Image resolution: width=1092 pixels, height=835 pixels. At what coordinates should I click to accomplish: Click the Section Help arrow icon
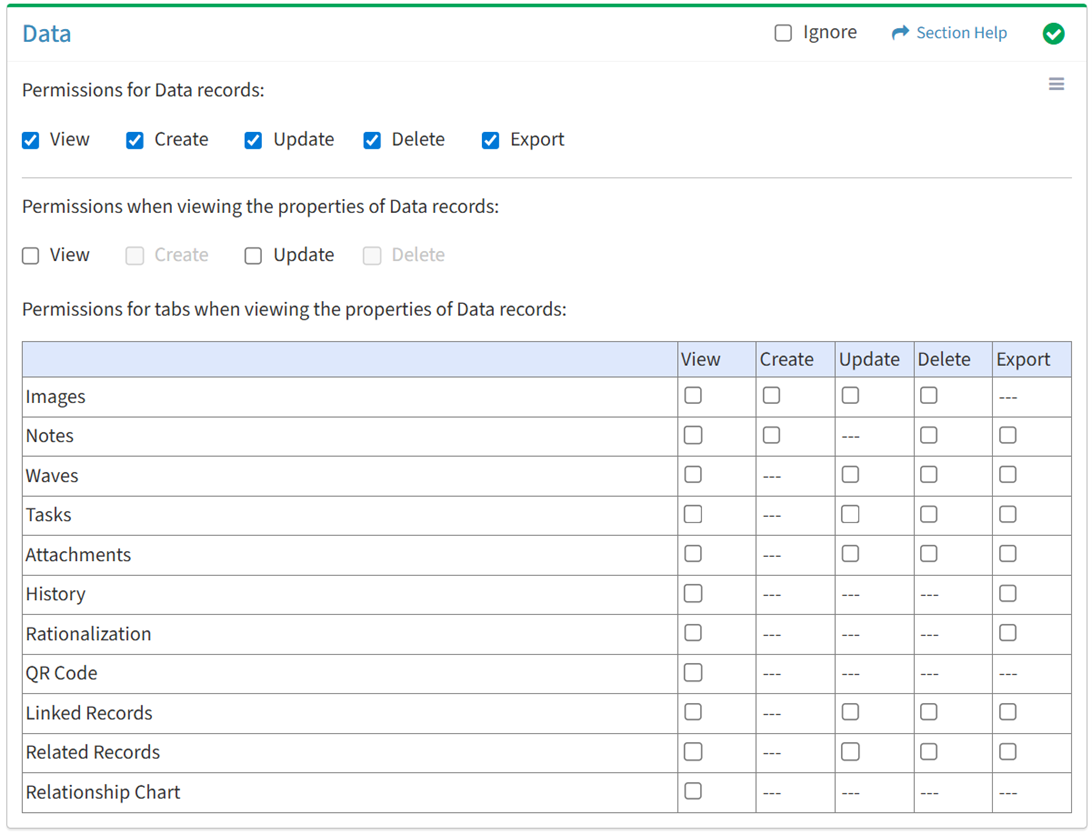click(900, 33)
